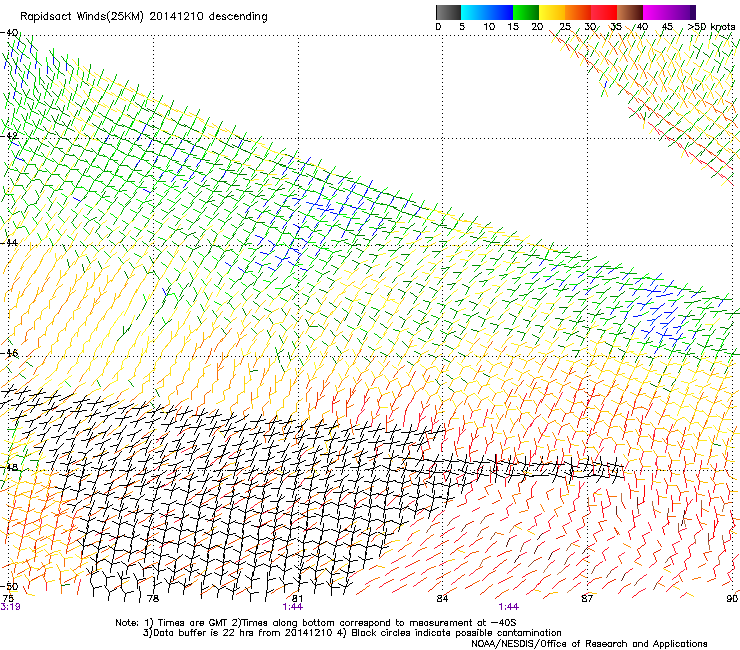Click the cyan 5-10 knots legend swatch
740x650 pixels.
[474, 12]
